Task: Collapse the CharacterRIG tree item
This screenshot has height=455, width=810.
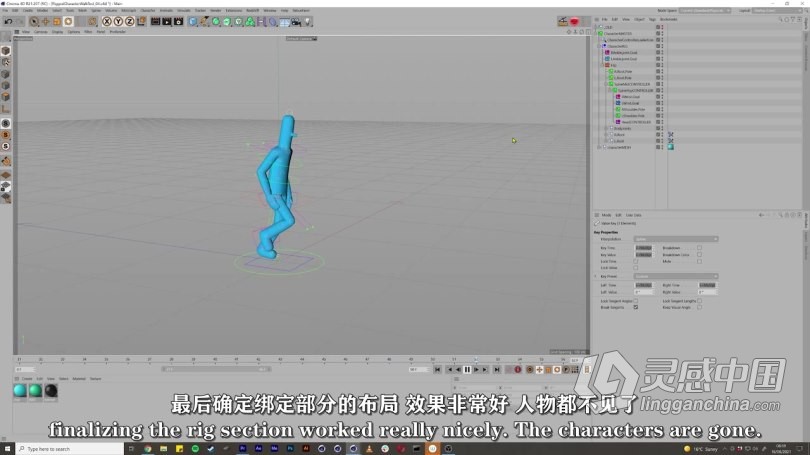Action: [599, 46]
